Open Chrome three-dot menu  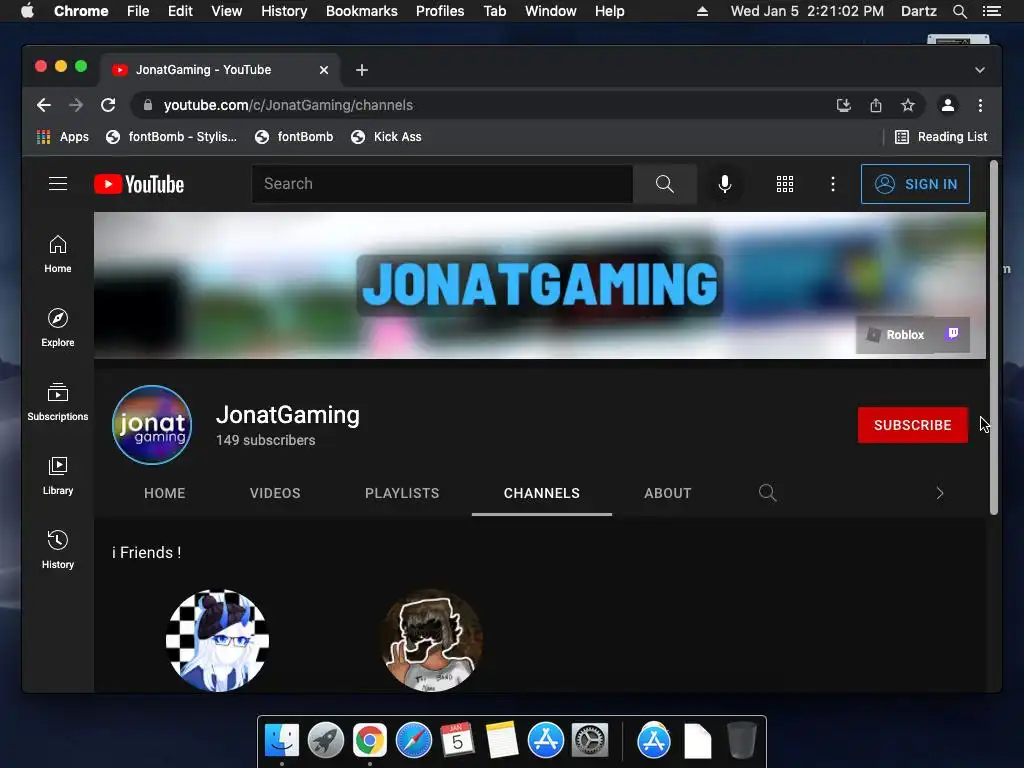tap(980, 105)
